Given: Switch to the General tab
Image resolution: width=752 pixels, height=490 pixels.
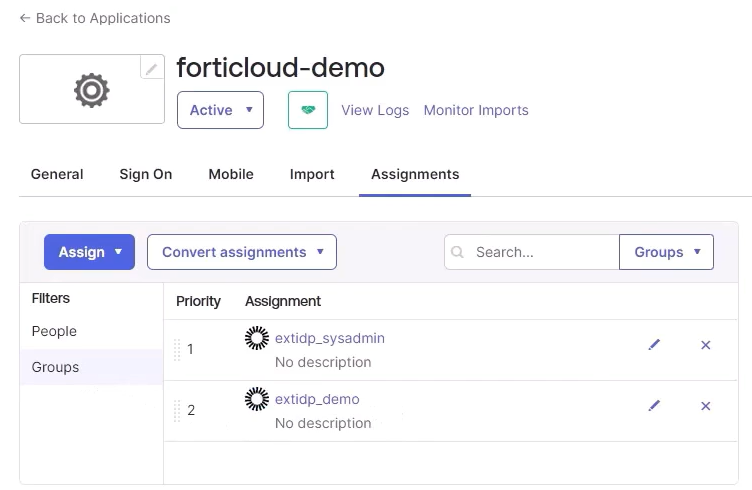Looking at the screenshot, I should coord(57,174).
